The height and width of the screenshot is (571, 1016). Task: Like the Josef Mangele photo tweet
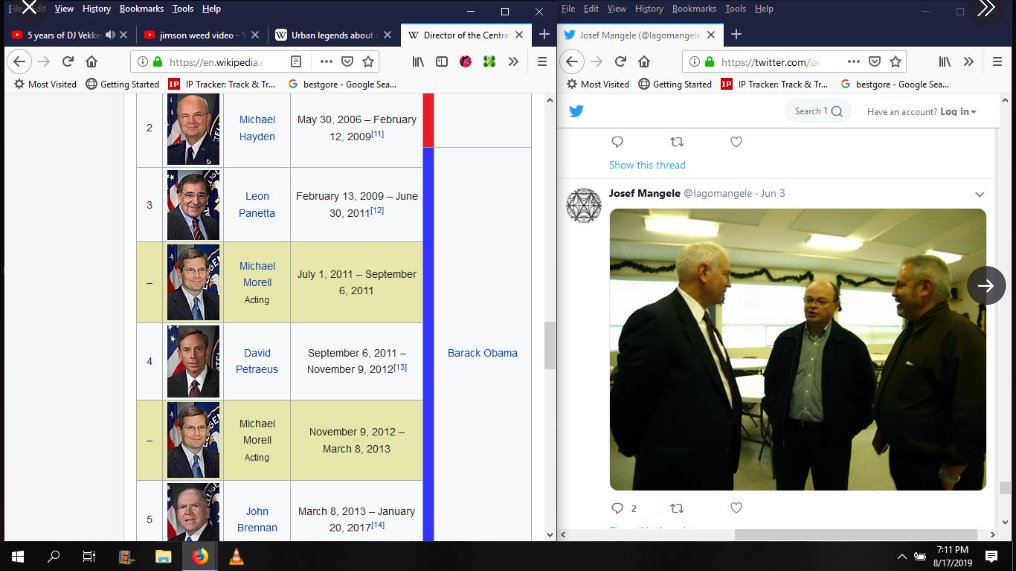click(736, 507)
